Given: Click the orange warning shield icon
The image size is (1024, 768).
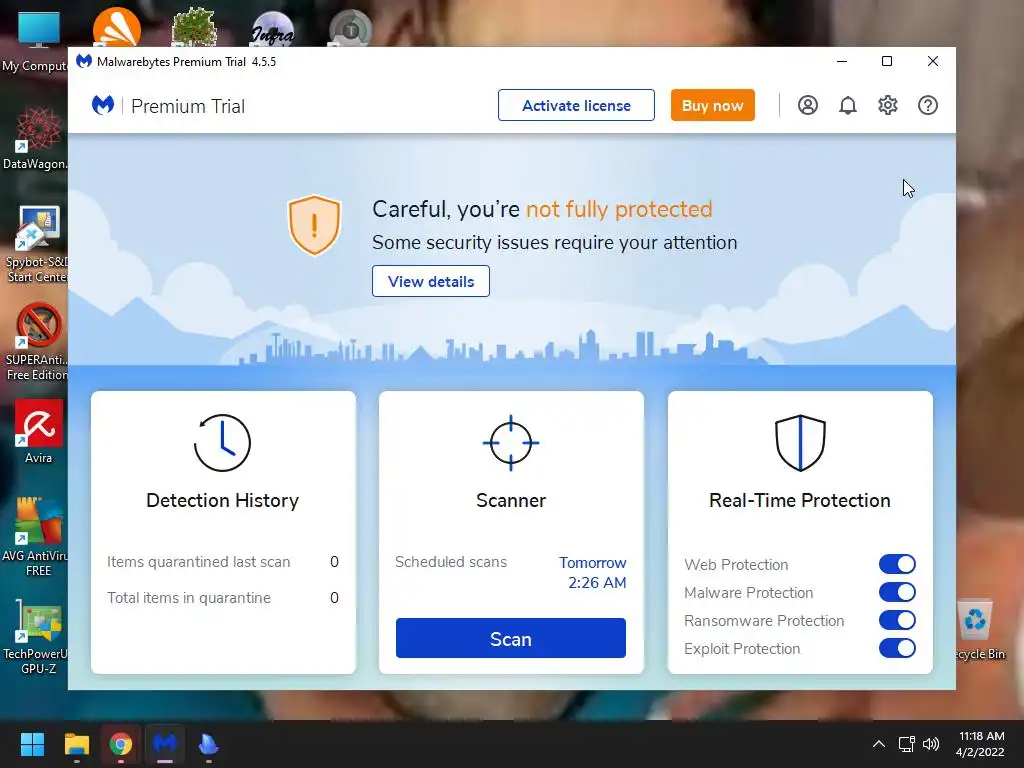Looking at the screenshot, I should pos(314,225).
